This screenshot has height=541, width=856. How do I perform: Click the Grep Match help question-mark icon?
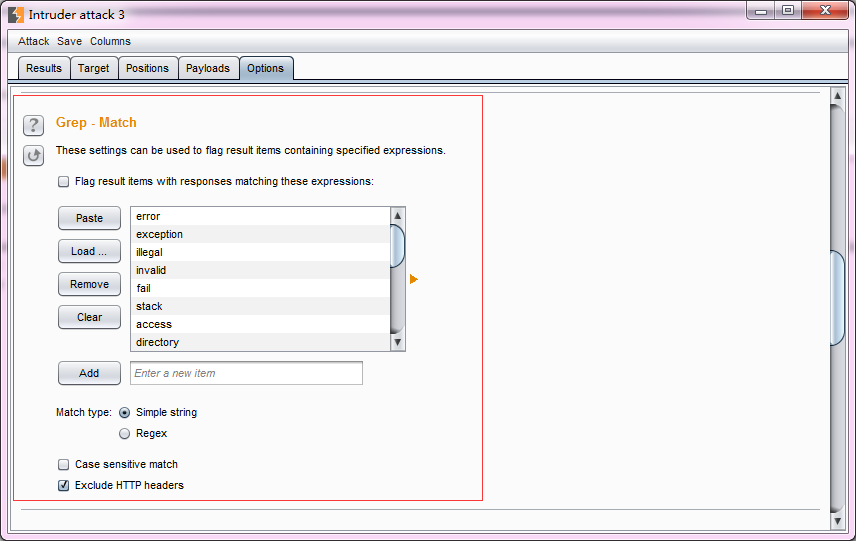point(34,125)
